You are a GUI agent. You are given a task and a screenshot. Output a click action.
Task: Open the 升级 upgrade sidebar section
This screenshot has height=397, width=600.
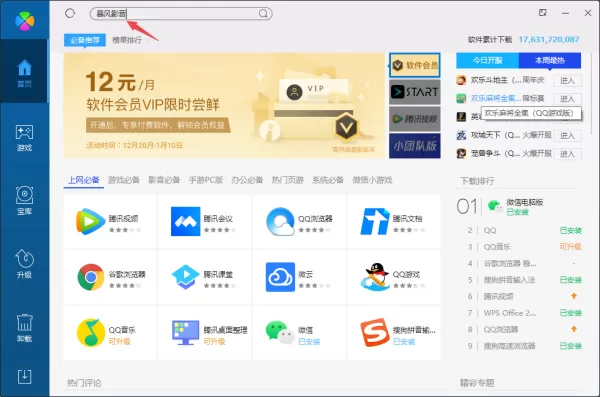pyautogui.click(x=24, y=264)
